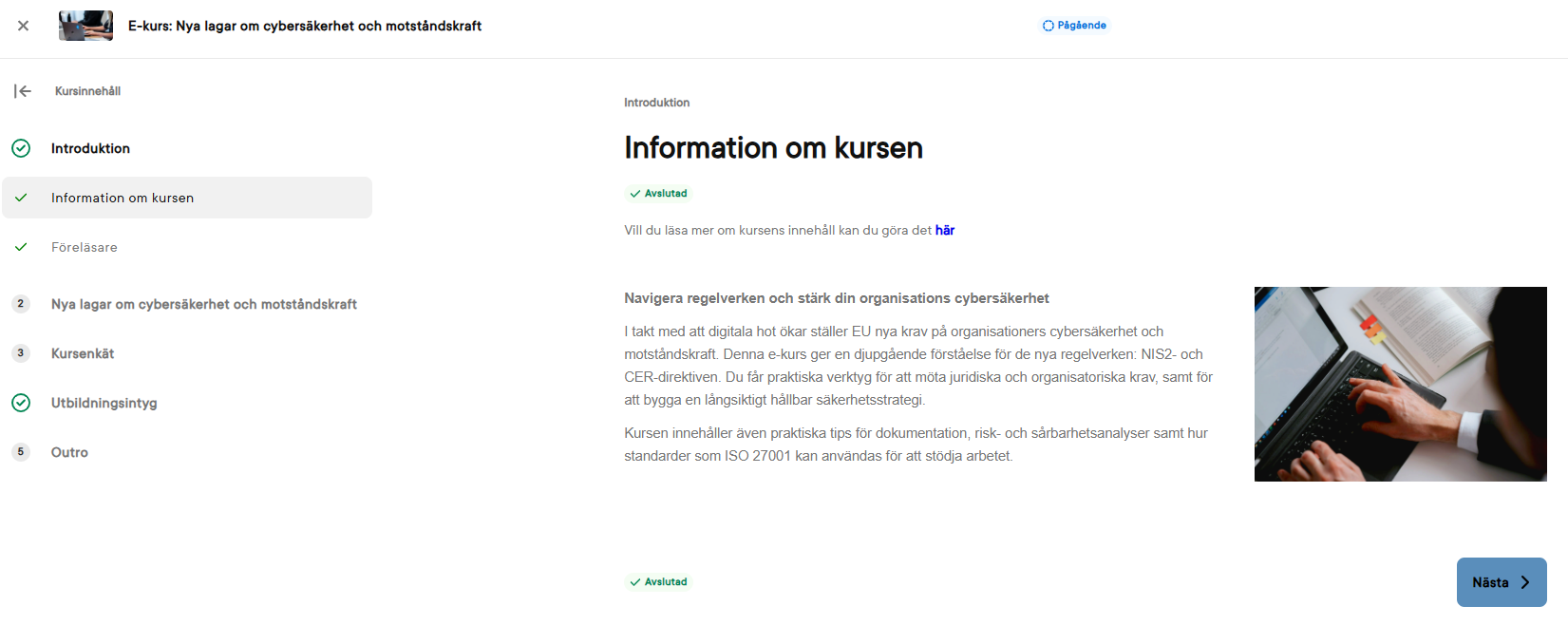Screen dimensions: 1568x625
Task: Open the Kursenkät section
Action: [83, 353]
